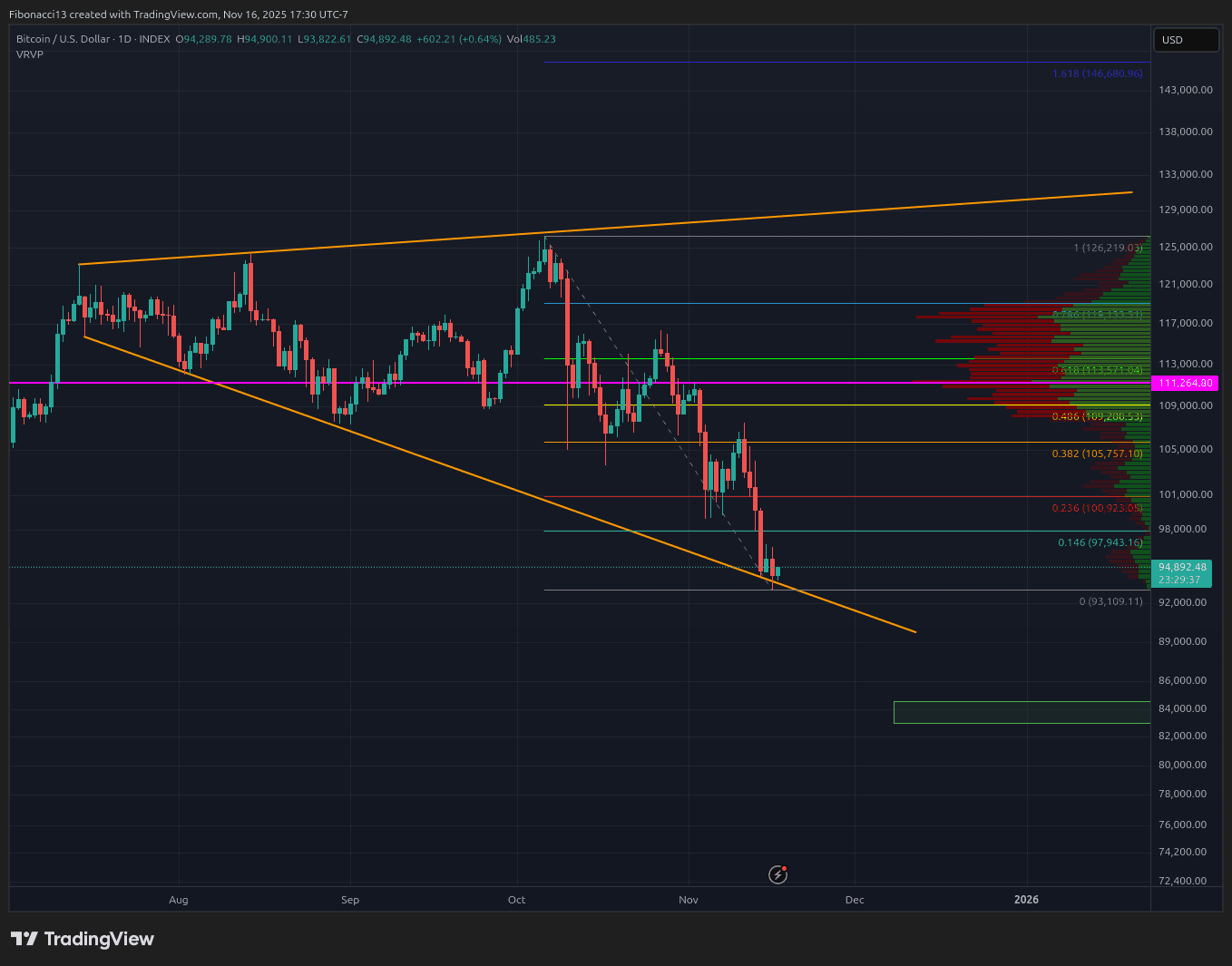
Task: Click the Dec label on time axis
Action: [x=855, y=900]
